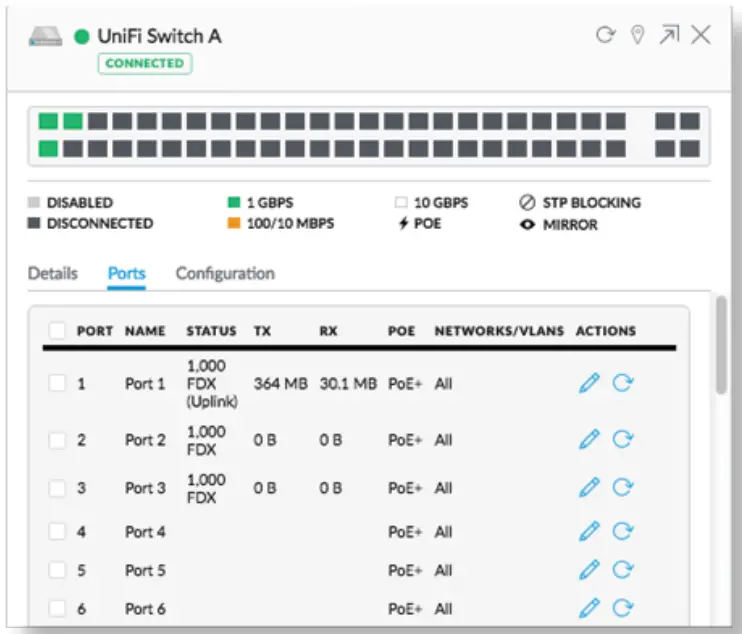The image size is (742, 634).
Task: Power cycle Port 2 using its cycle icon
Action: [x=622, y=439]
